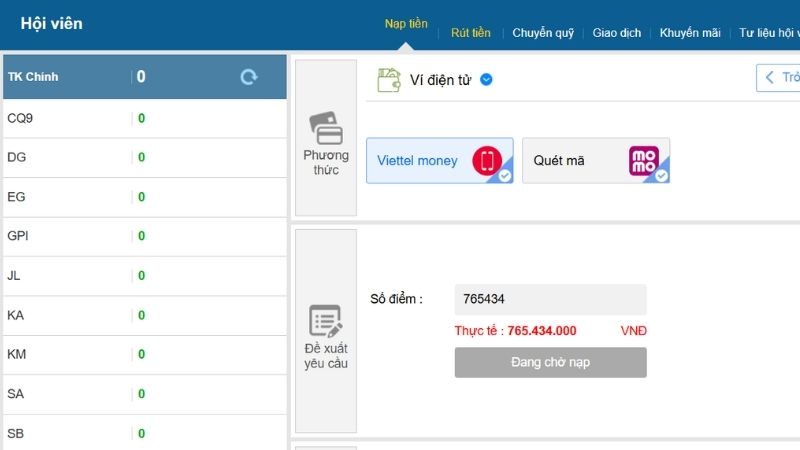Go back using the Trở button
Screen dimensions: 800x450
778,78
